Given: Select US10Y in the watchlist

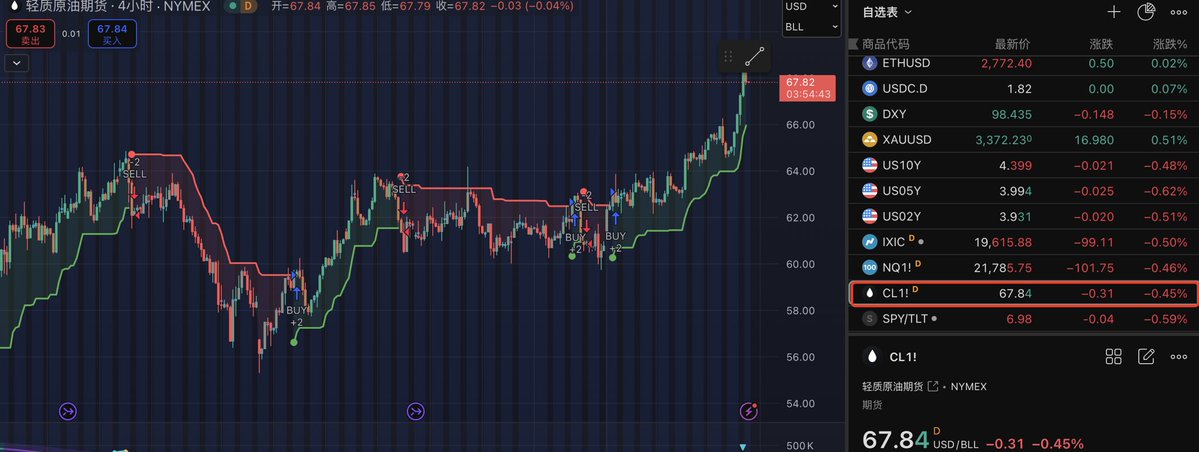Looking at the screenshot, I should [1023, 165].
